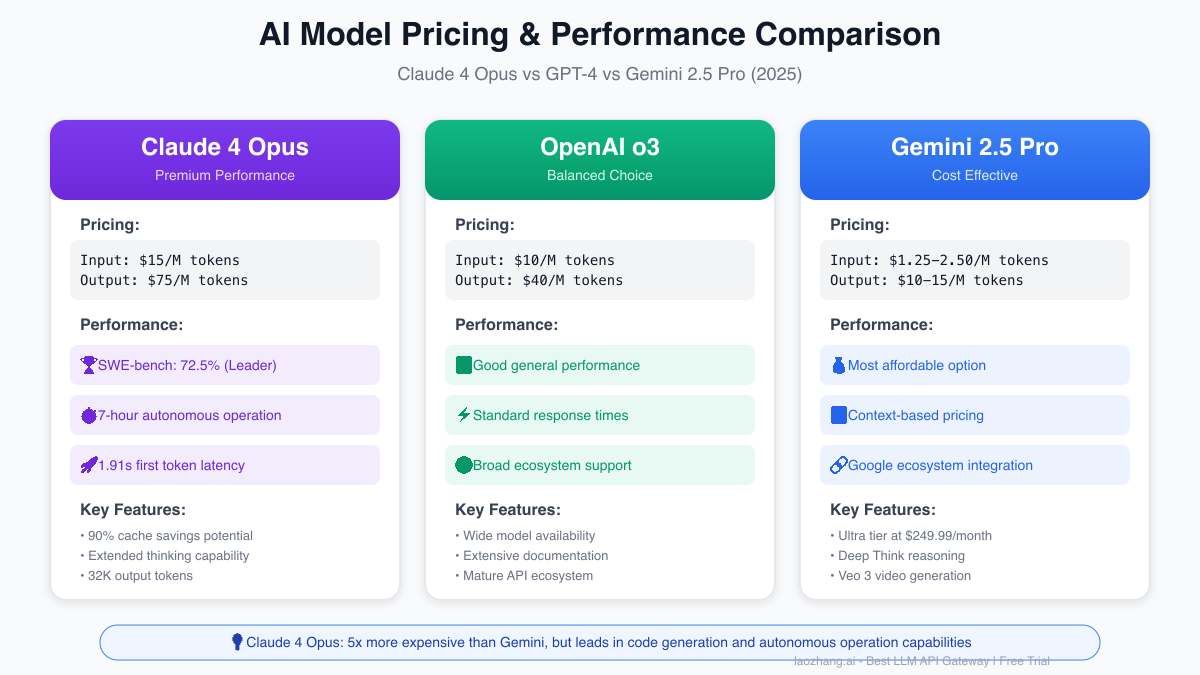Viewport: 1200px width, 675px height.
Task: Click the money bag icon by Most affordable option
Action: pos(839,365)
